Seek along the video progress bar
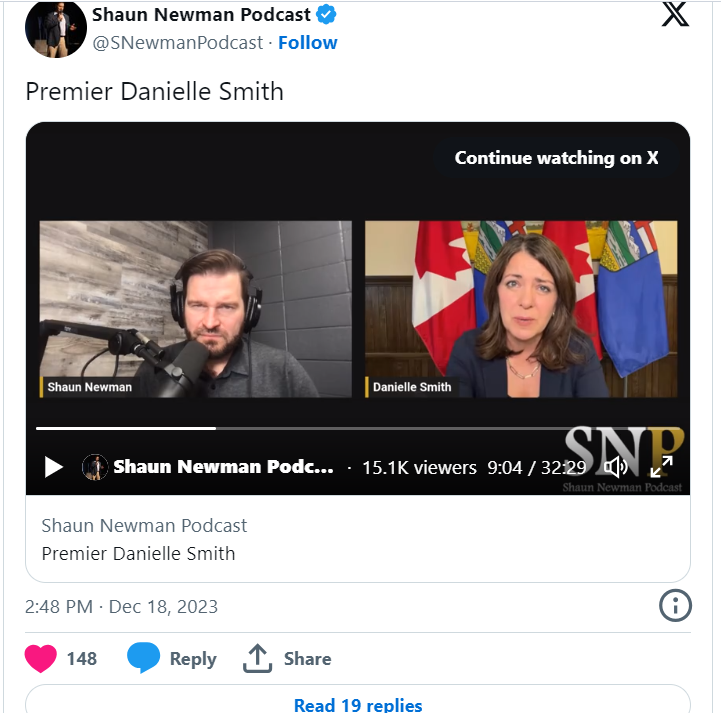The width and height of the screenshot is (721, 713). 358,428
